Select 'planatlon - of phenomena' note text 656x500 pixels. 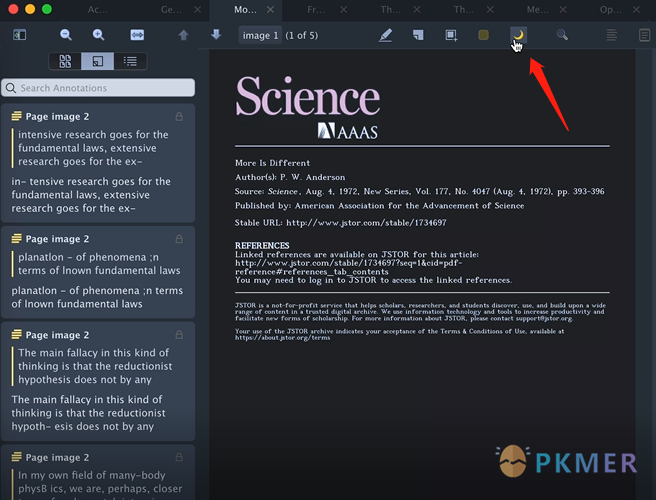pos(97,297)
